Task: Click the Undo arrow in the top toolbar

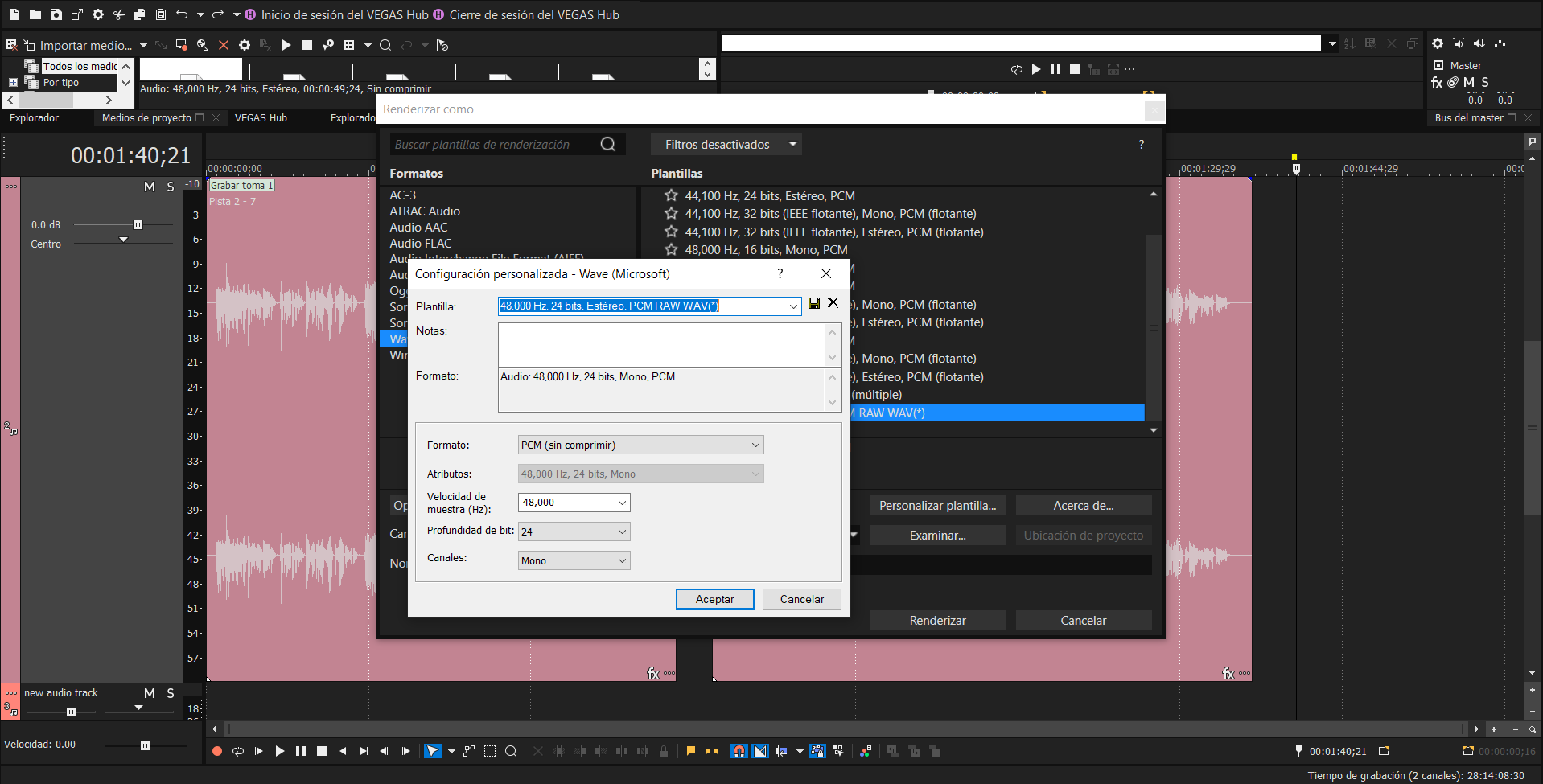Action: coord(182,14)
